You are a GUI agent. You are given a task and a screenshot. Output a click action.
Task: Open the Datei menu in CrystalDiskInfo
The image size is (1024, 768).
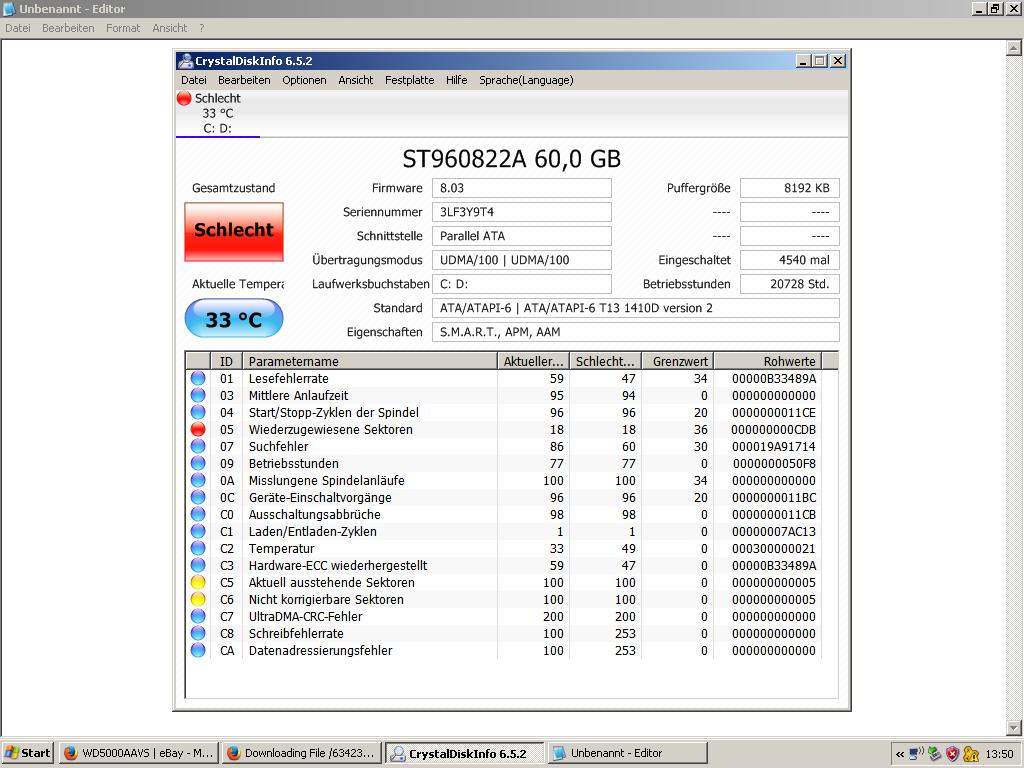[194, 80]
